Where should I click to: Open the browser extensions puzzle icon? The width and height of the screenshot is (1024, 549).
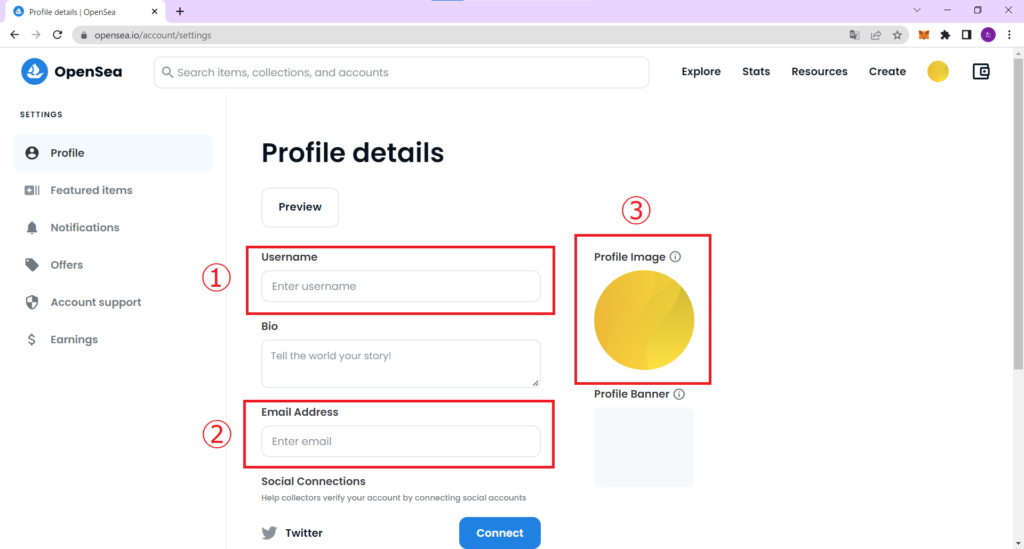[945, 35]
